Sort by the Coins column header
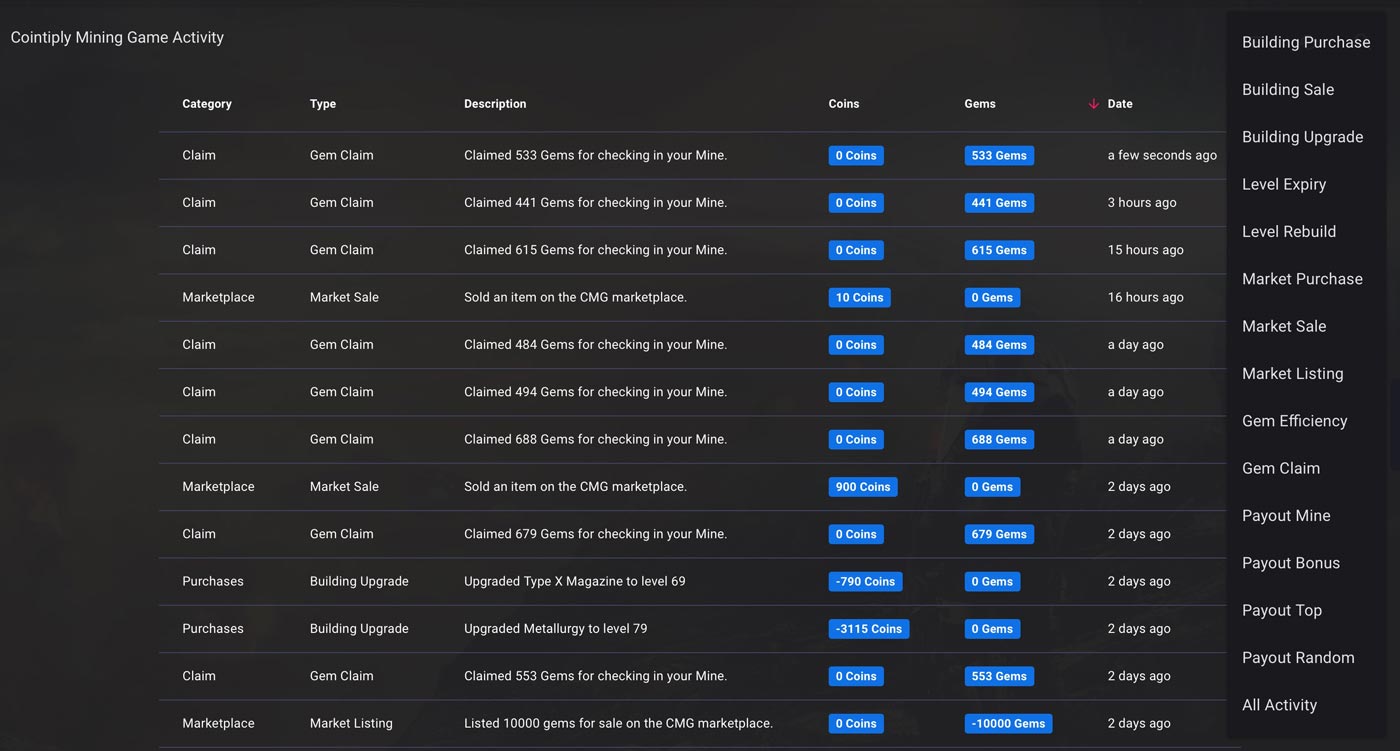 pyautogui.click(x=844, y=104)
